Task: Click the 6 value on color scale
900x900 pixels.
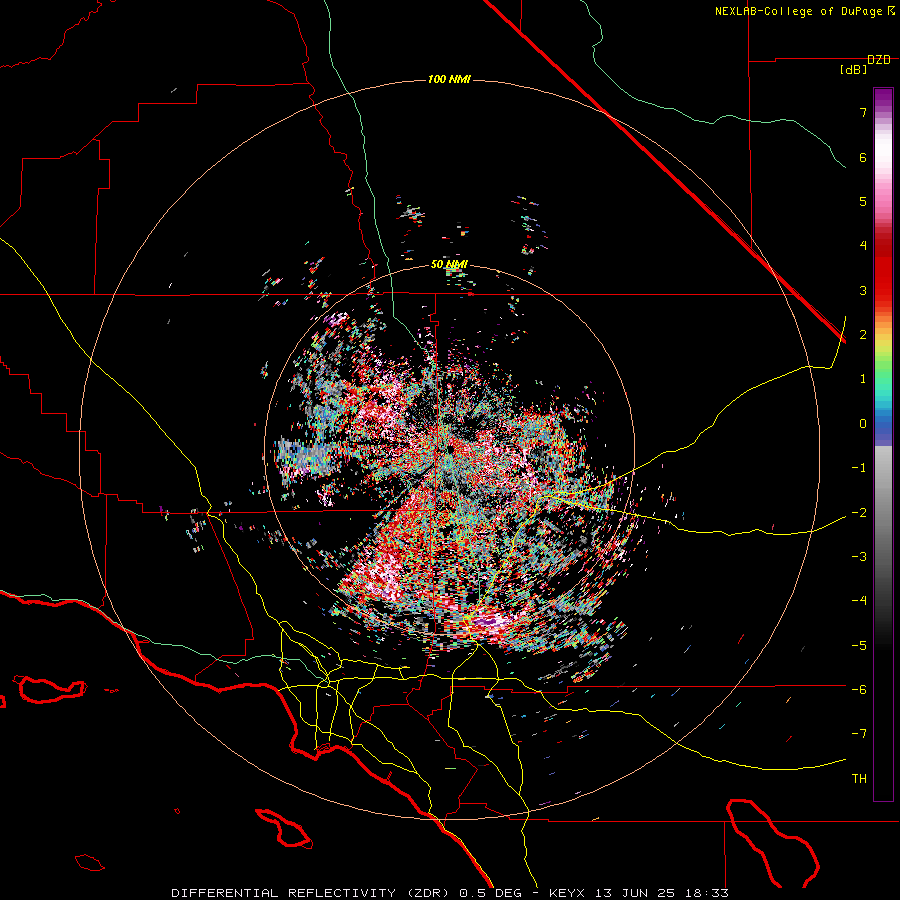Action: pyautogui.click(x=863, y=157)
